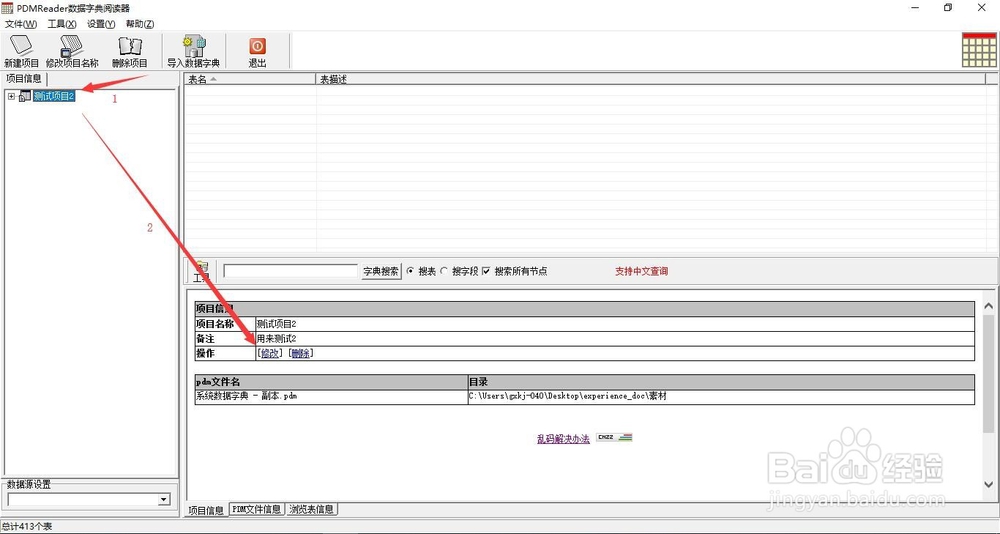This screenshot has height=534, width=1000.
Task: Expand the 测试项目2 tree node
Action: click(x=11, y=96)
